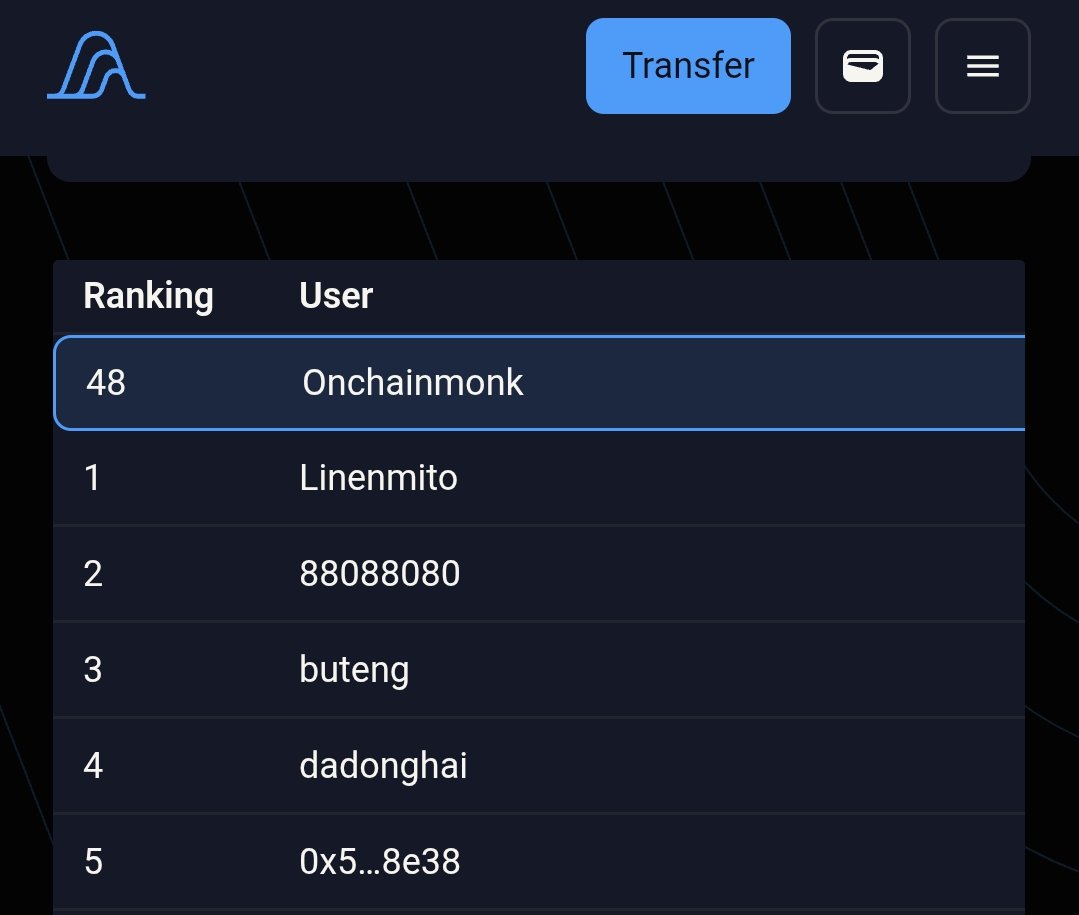Screen dimensions: 1079x915
Task: Click rank number 5 beside 0x5…8e38
Action: pos(93,862)
